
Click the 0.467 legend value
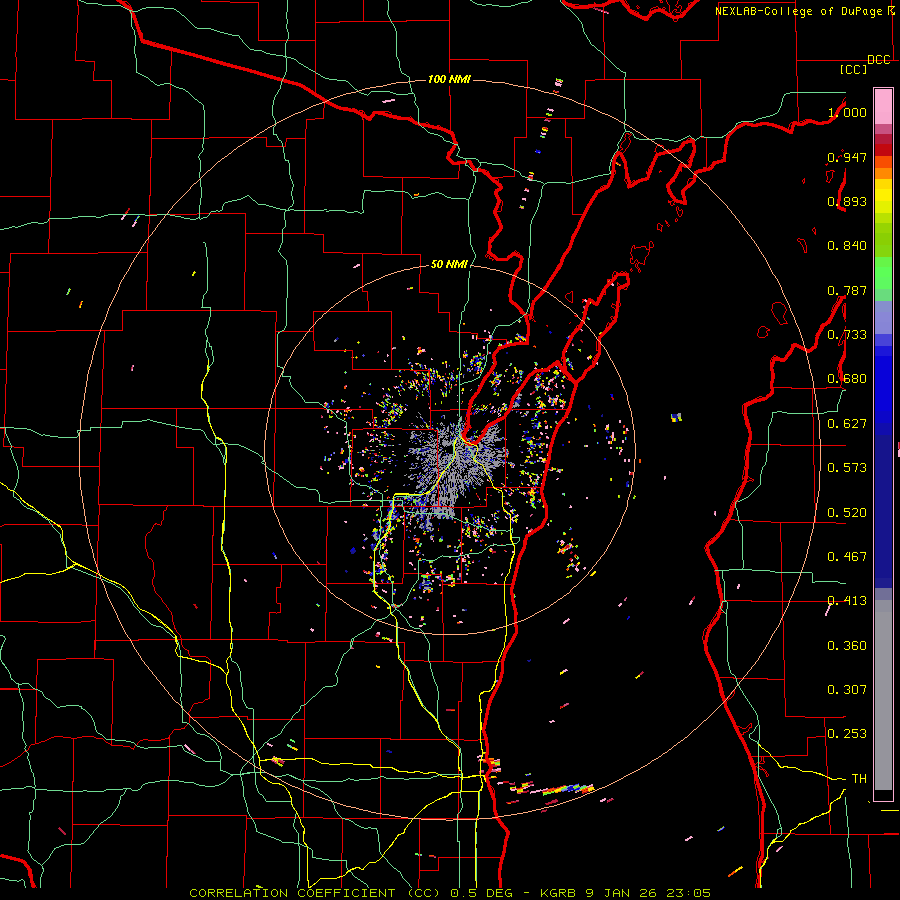(x=847, y=557)
